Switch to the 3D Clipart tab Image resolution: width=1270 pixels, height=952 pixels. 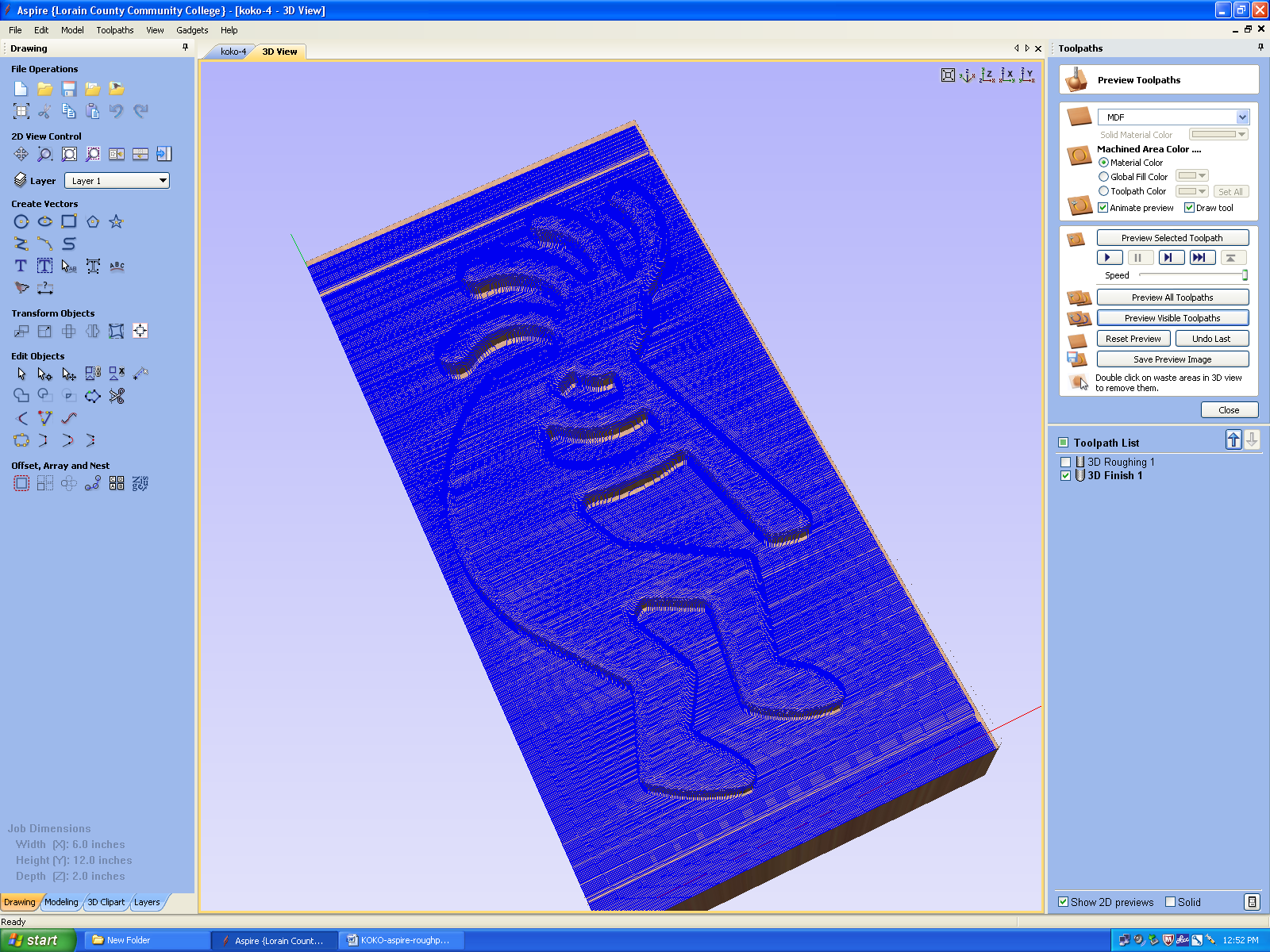tap(106, 902)
